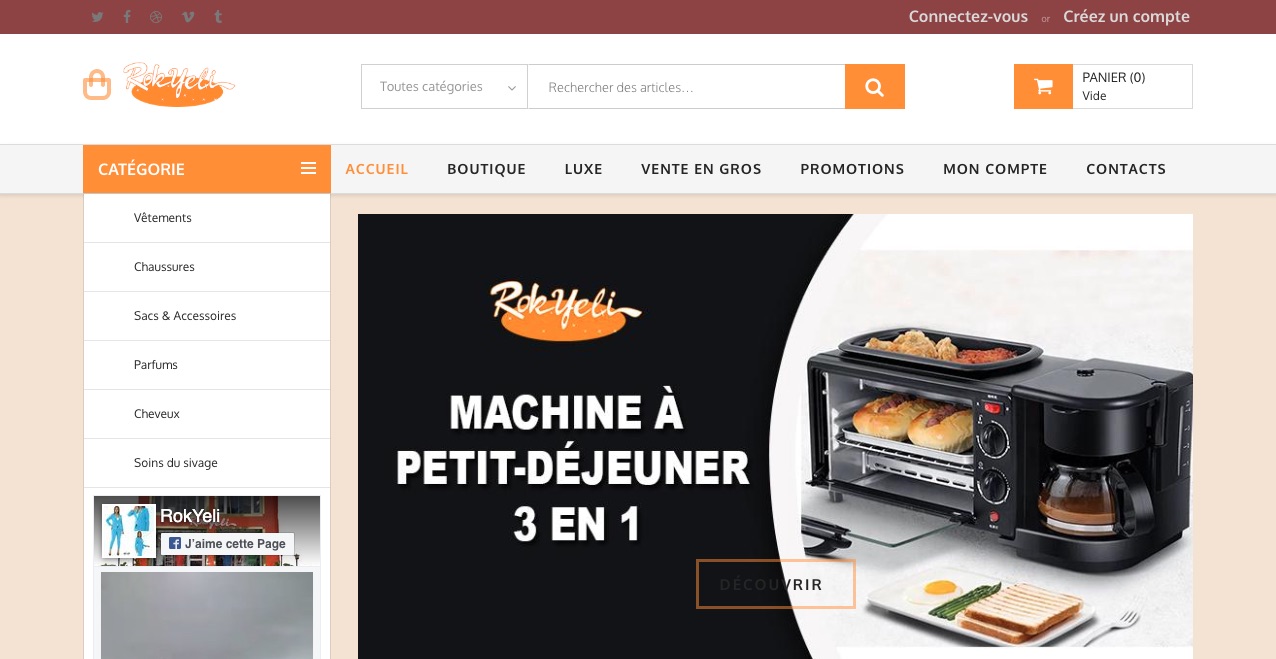Open the Dribbble social icon

(157, 17)
